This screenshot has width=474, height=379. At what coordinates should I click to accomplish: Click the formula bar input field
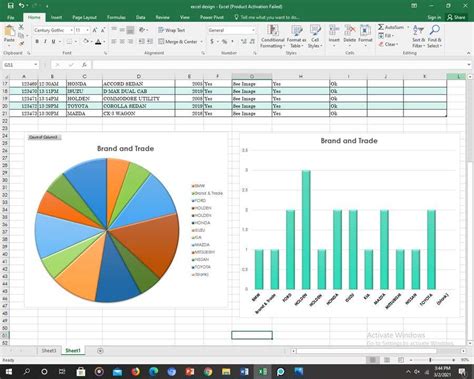(280, 65)
